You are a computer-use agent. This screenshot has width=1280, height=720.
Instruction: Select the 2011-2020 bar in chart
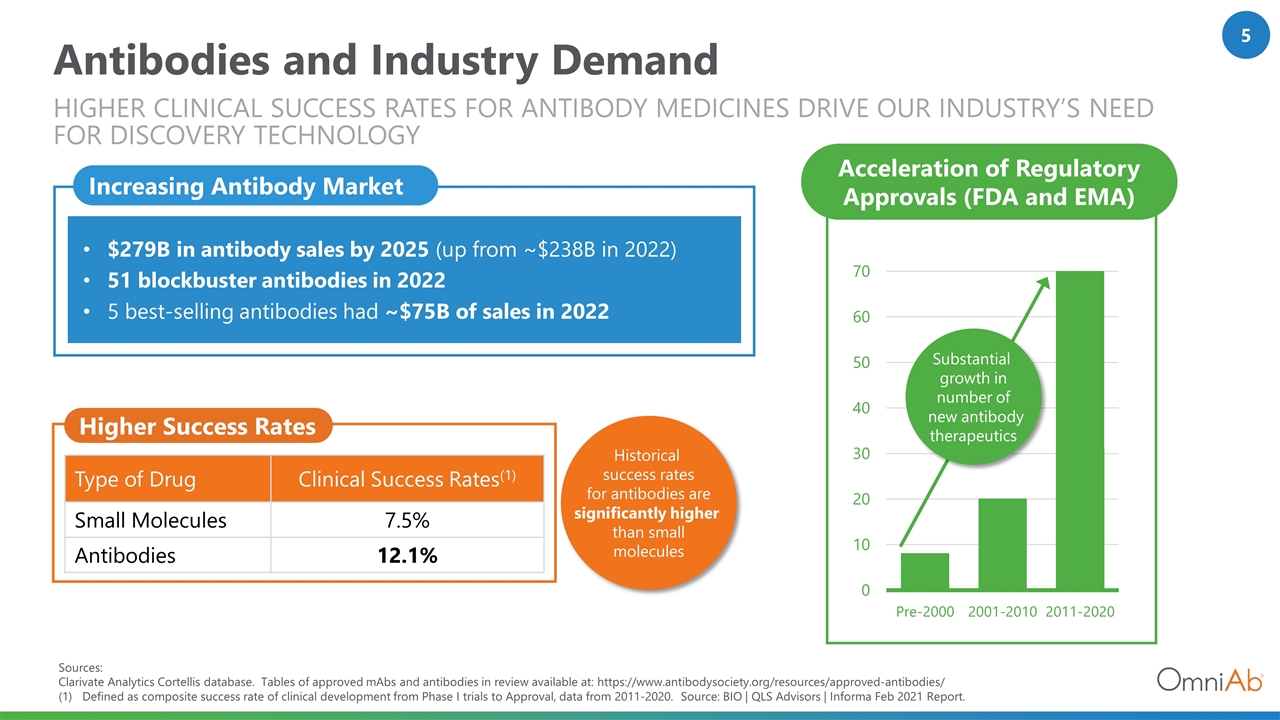pyautogui.click(x=1079, y=430)
